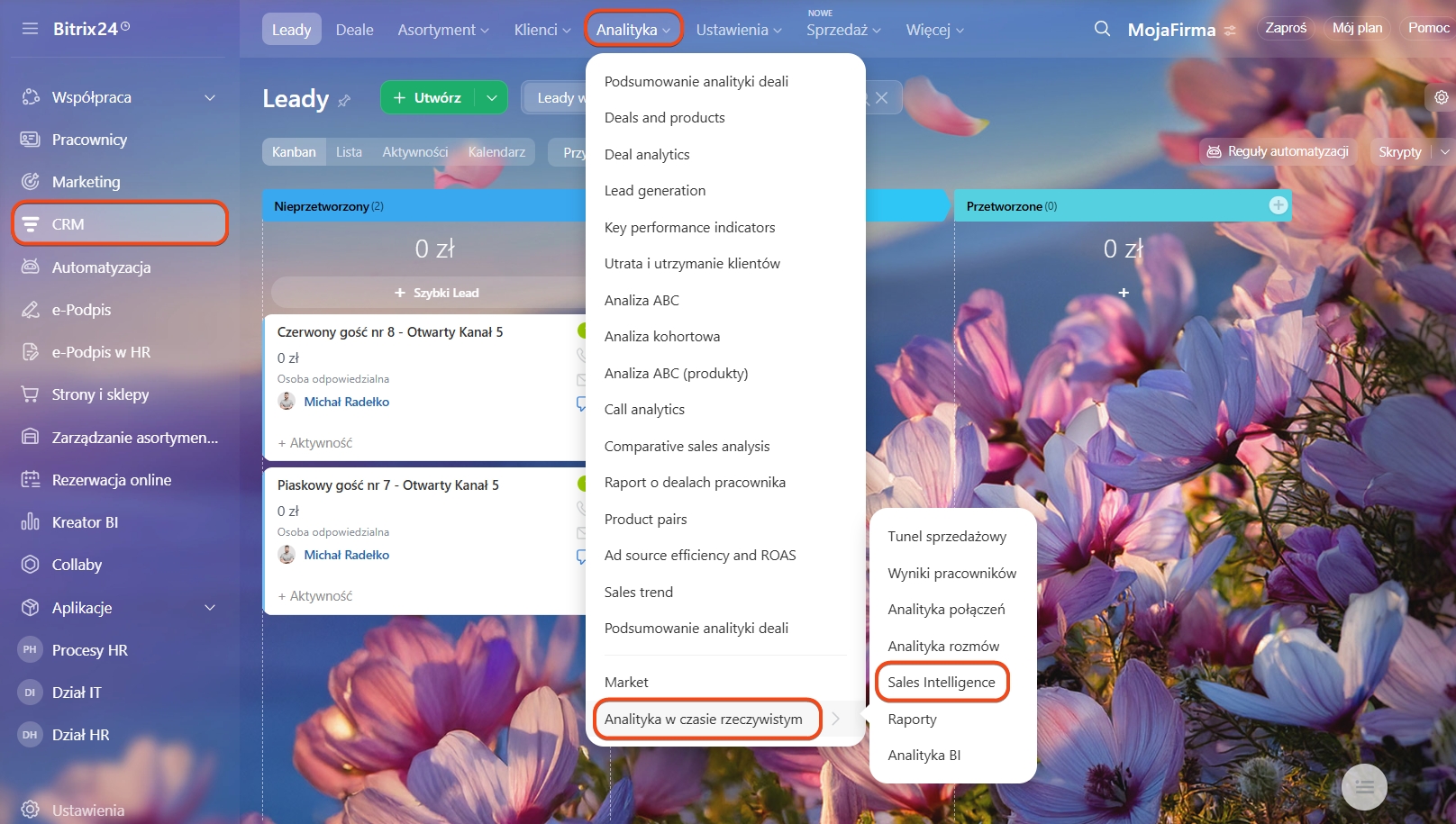
Task: Click the Szybki Lead button
Action: pos(436,293)
